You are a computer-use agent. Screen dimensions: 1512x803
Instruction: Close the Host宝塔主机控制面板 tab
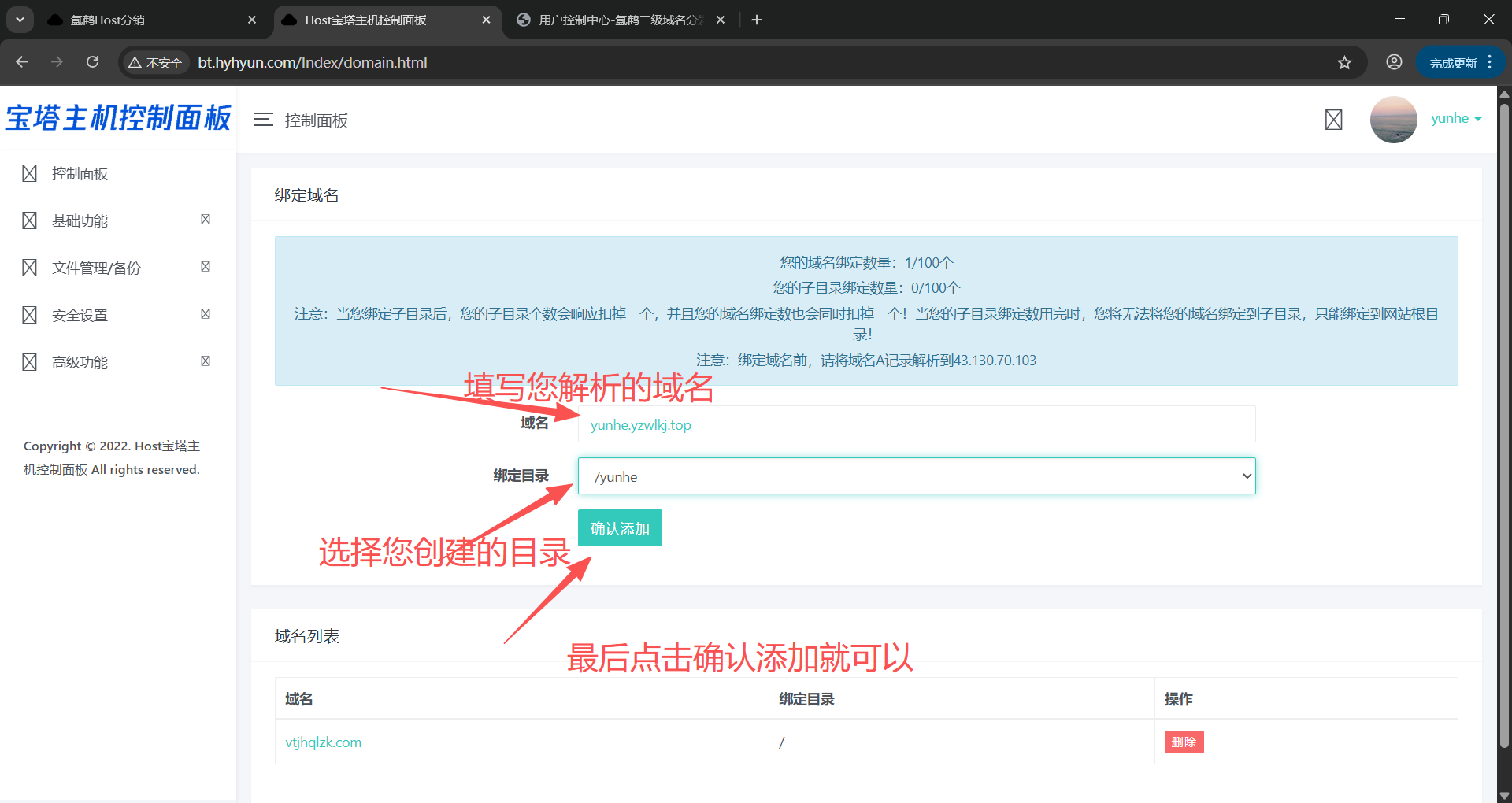(487, 20)
